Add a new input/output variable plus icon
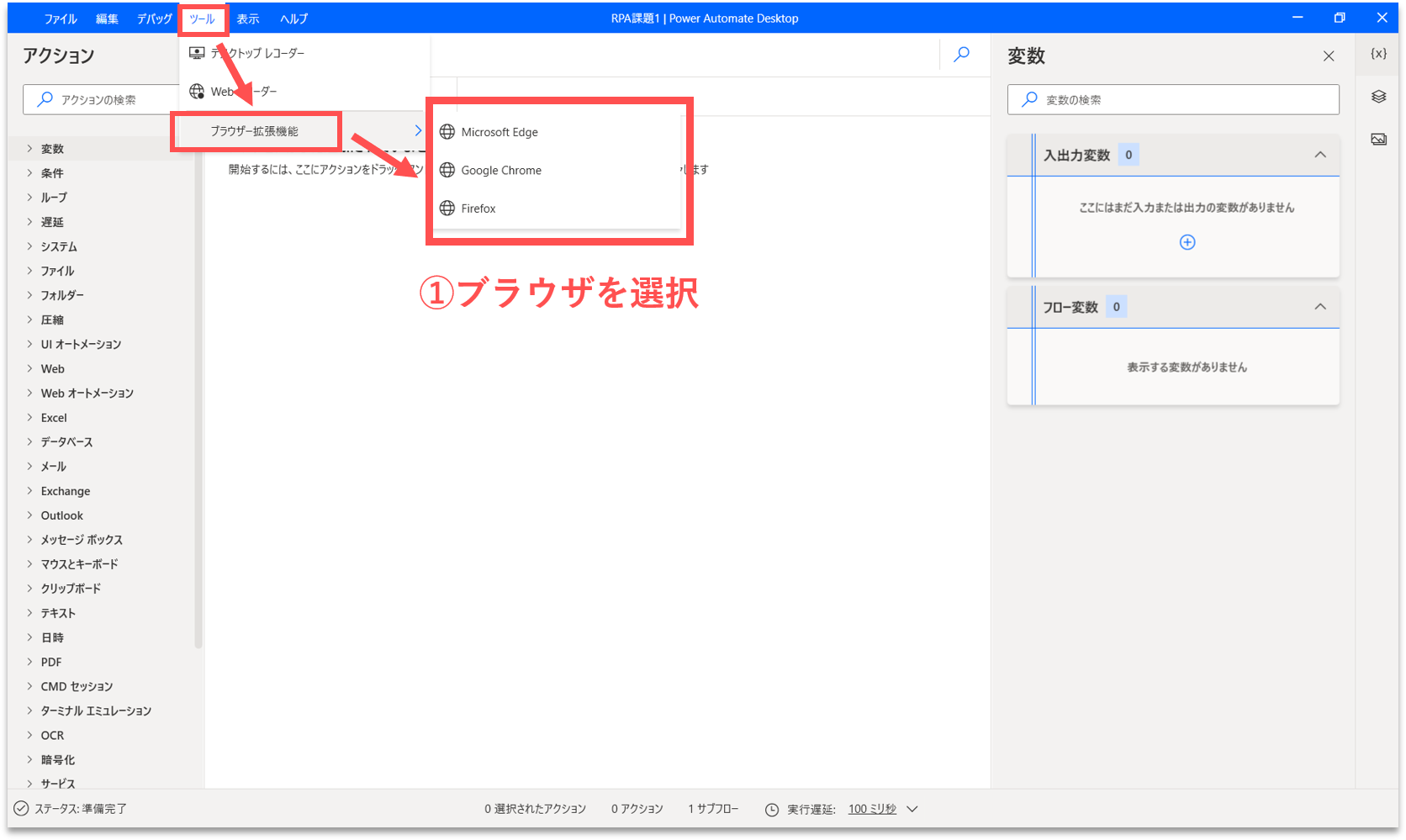Screen dimensions: 1406x840 [x=1187, y=242]
